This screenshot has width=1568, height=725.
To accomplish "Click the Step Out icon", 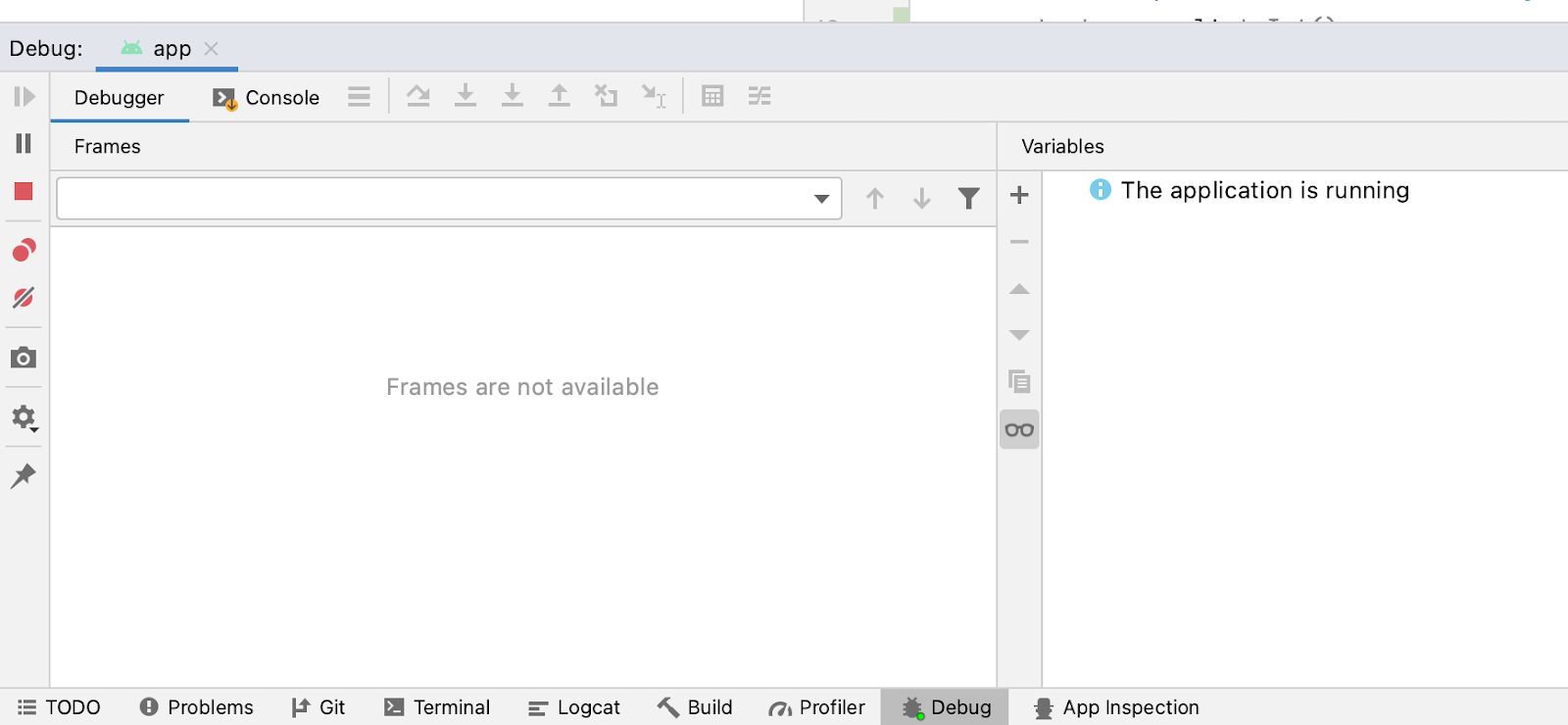I will click(559, 96).
